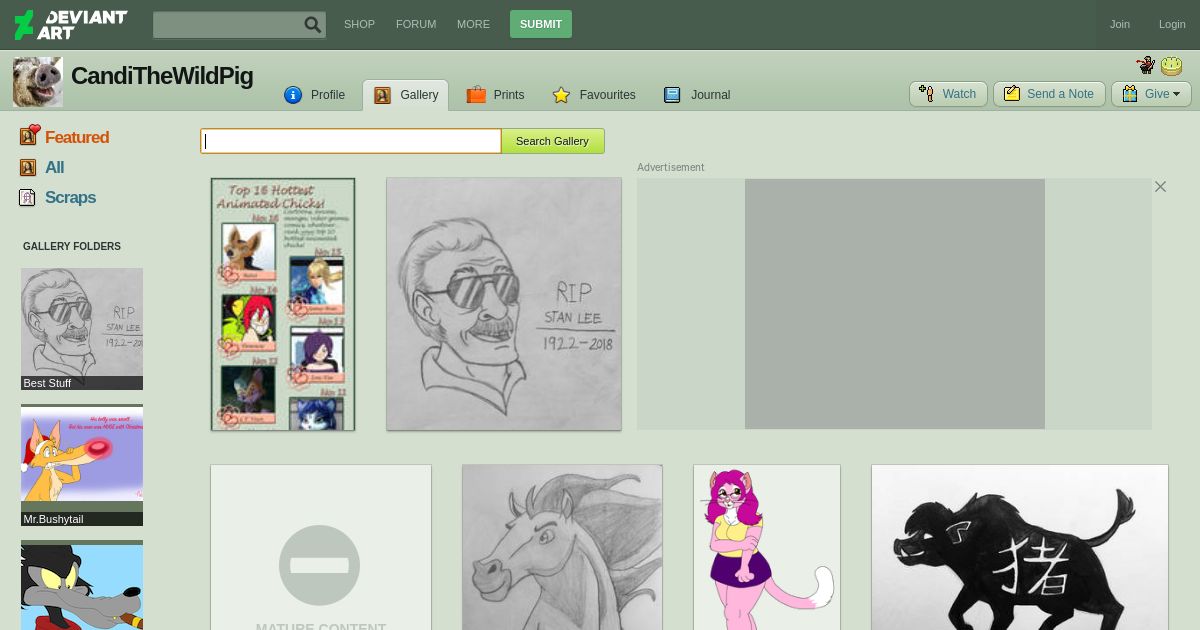
Task: Click the Search Gallery button
Action: pos(552,141)
